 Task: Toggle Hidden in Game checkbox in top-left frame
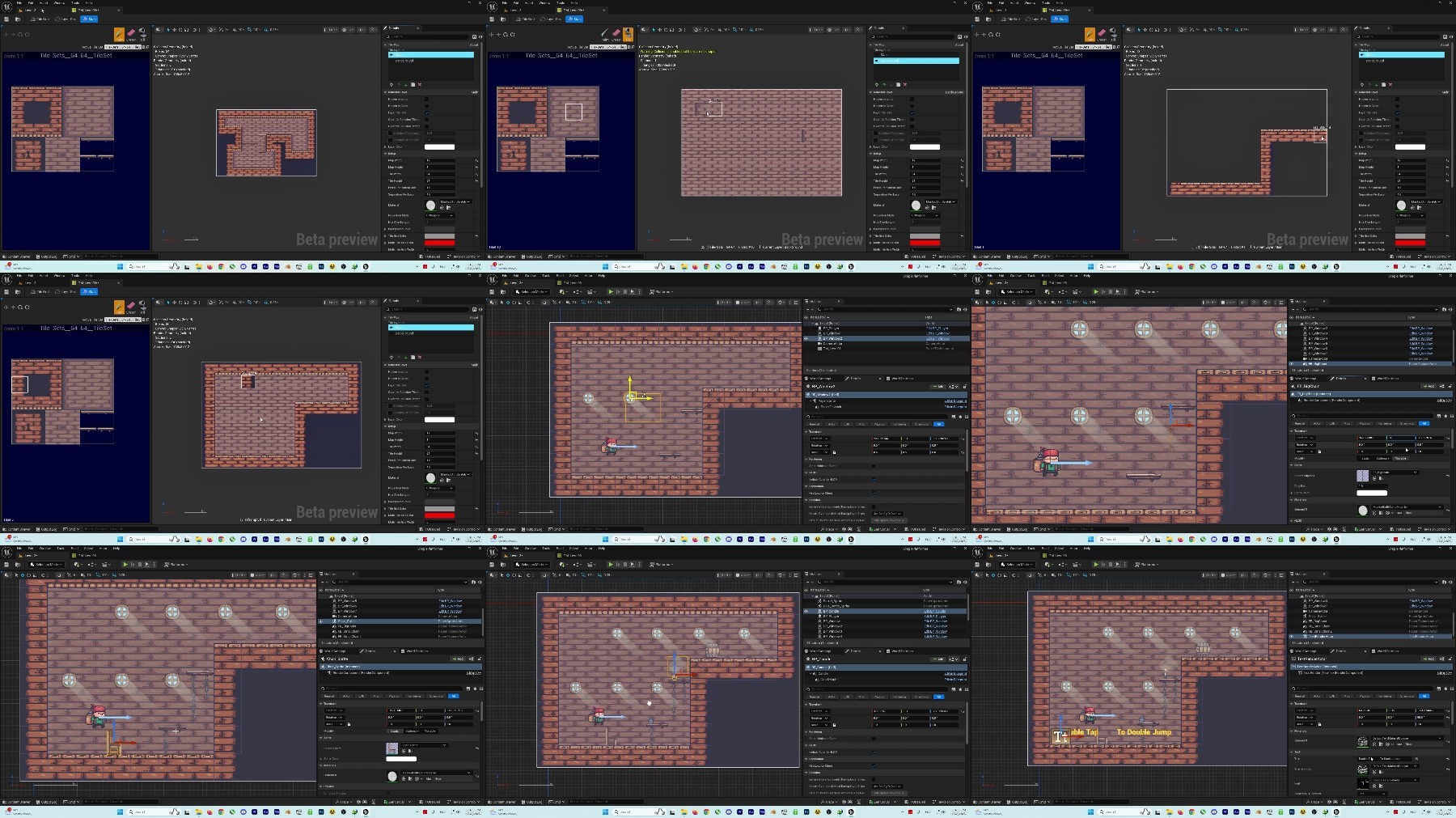(x=427, y=105)
